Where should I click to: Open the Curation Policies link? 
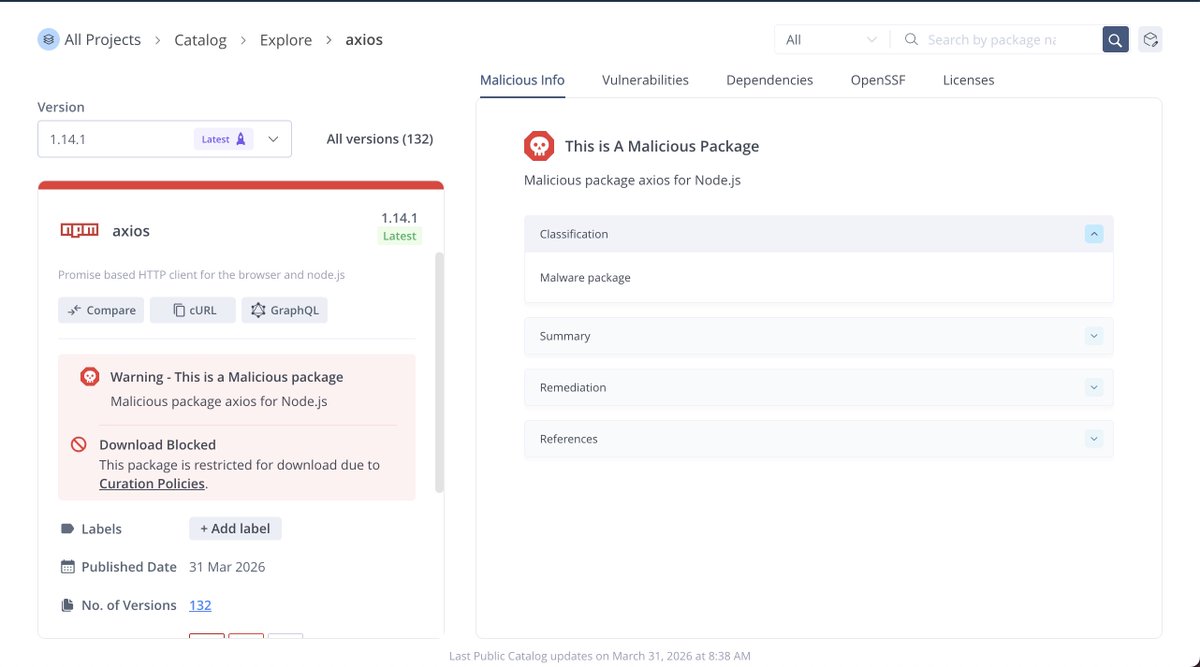152,484
